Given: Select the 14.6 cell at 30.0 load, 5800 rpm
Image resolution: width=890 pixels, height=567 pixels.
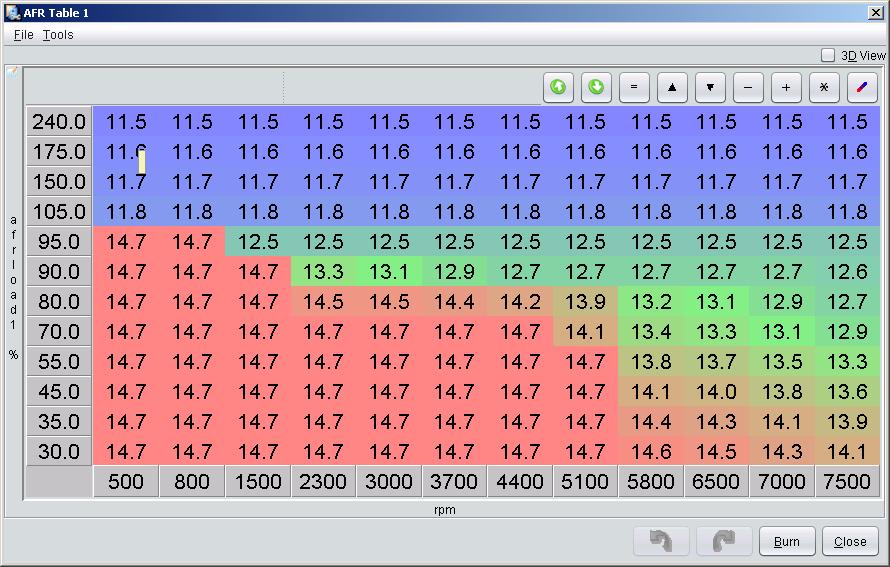Looking at the screenshot, I should coord(651,451).
